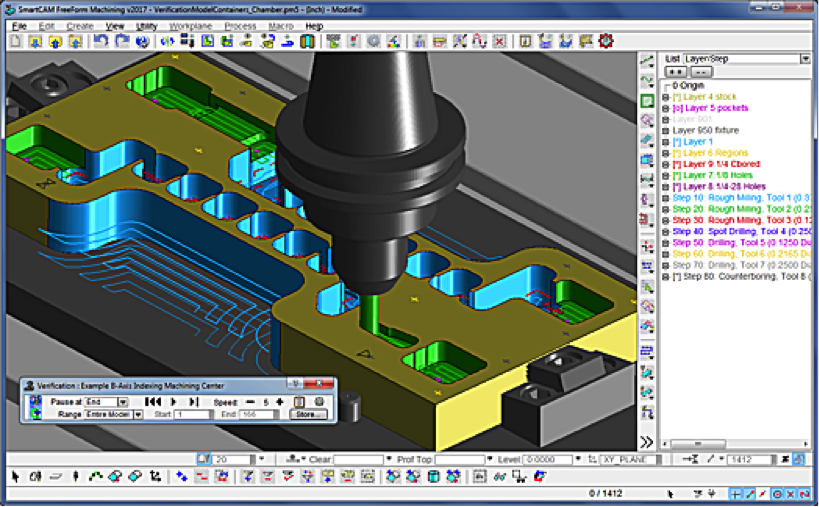Open the List Layer/Step dropdown

pyautogui.click(x=805, y=59)
